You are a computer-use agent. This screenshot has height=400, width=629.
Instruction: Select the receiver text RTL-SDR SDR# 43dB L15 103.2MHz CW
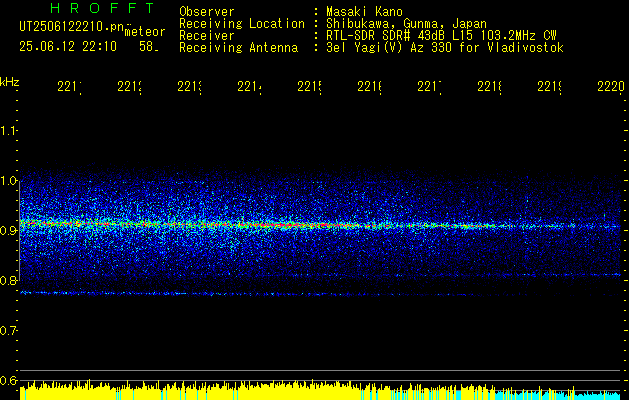pyautogui.click(x=441, y=36)
